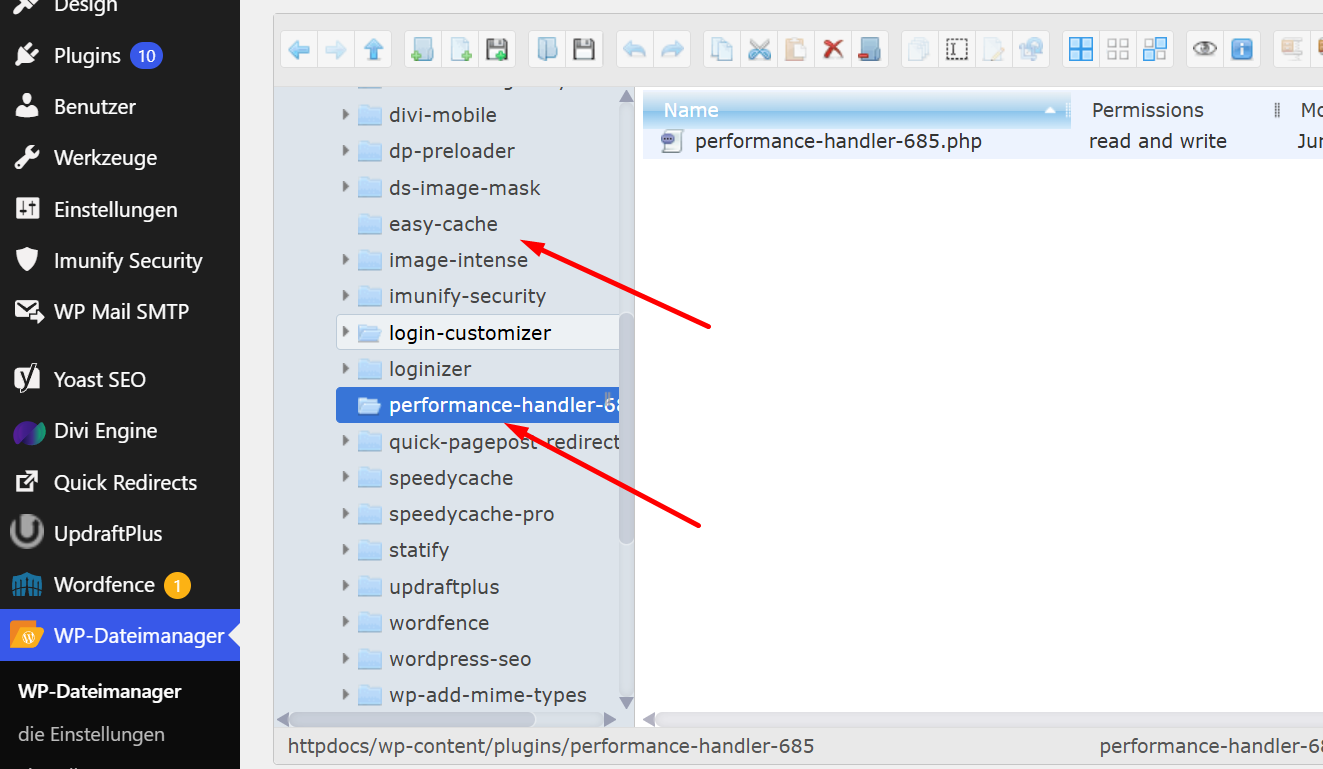
Task: Expand the image-intense folder arrow
Action: 346,260
